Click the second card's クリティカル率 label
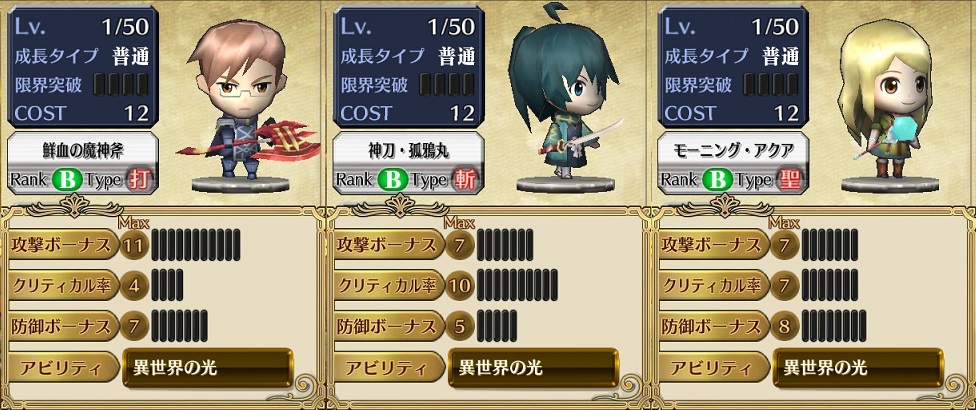 pos(387,286)
